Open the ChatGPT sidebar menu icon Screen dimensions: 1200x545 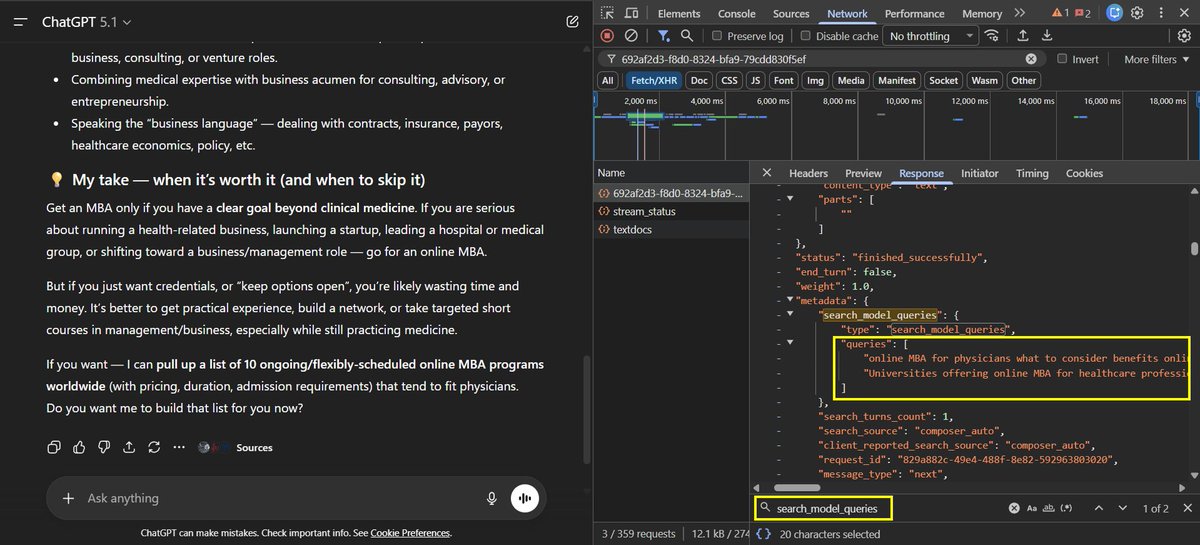pos(20,21)
